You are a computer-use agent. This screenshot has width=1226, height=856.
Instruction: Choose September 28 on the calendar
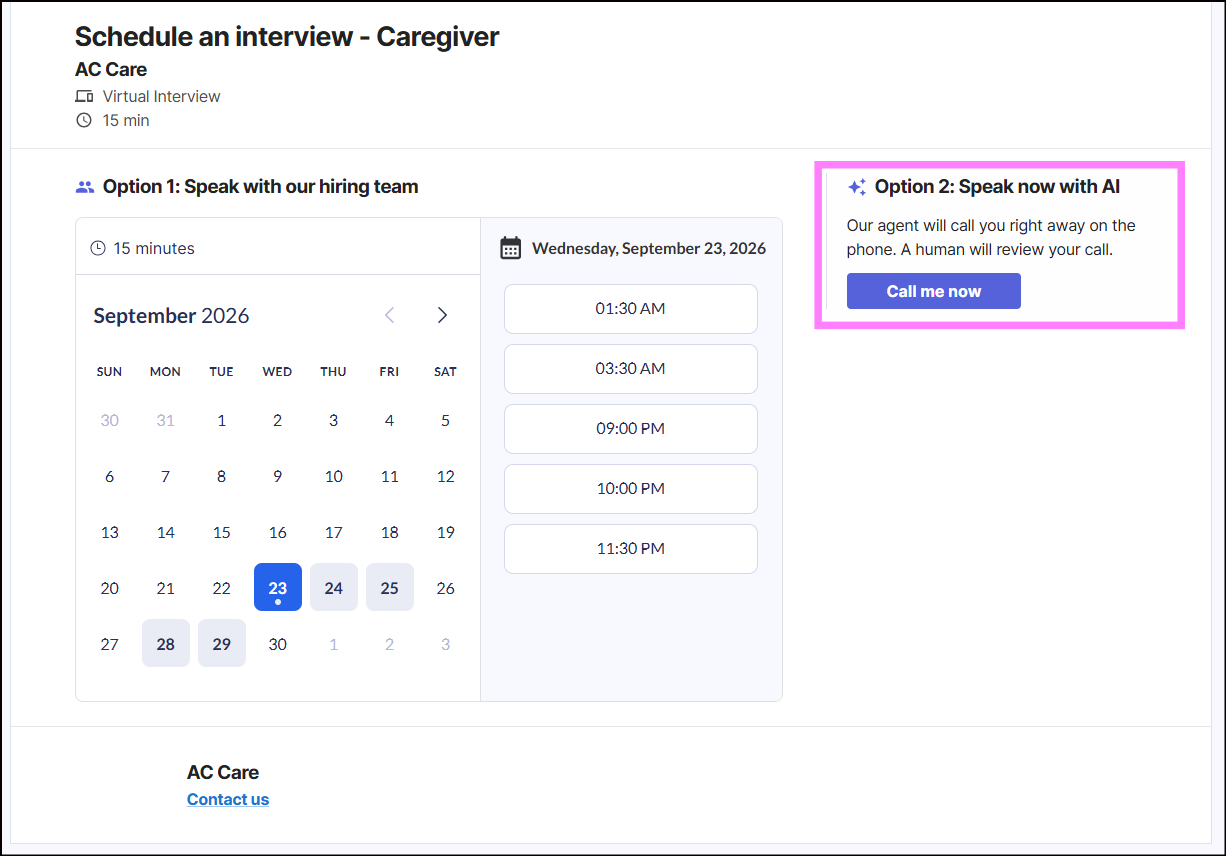[166, 643]
